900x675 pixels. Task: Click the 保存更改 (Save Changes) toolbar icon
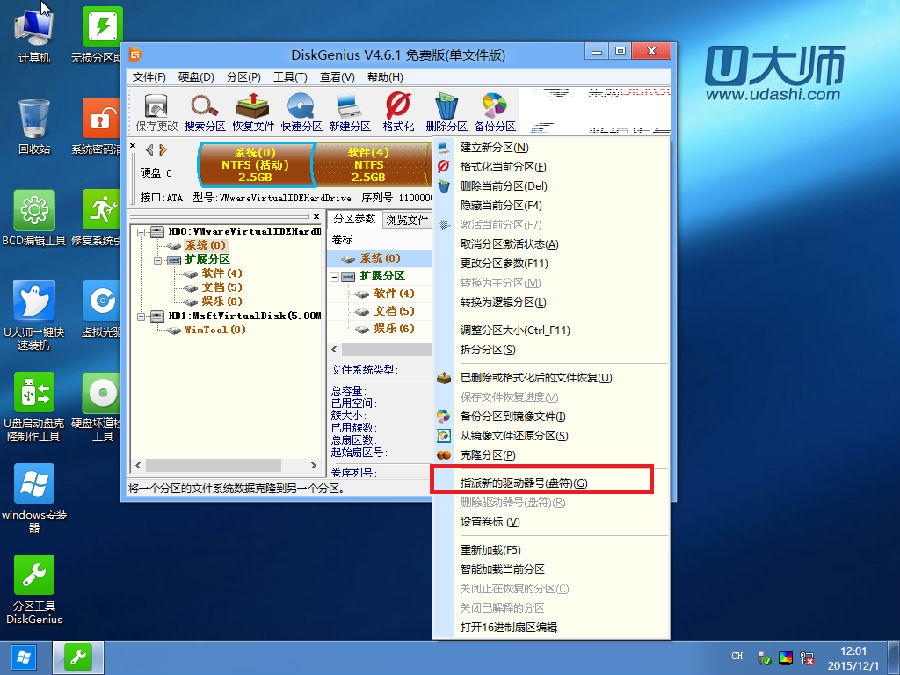point(156,112)
